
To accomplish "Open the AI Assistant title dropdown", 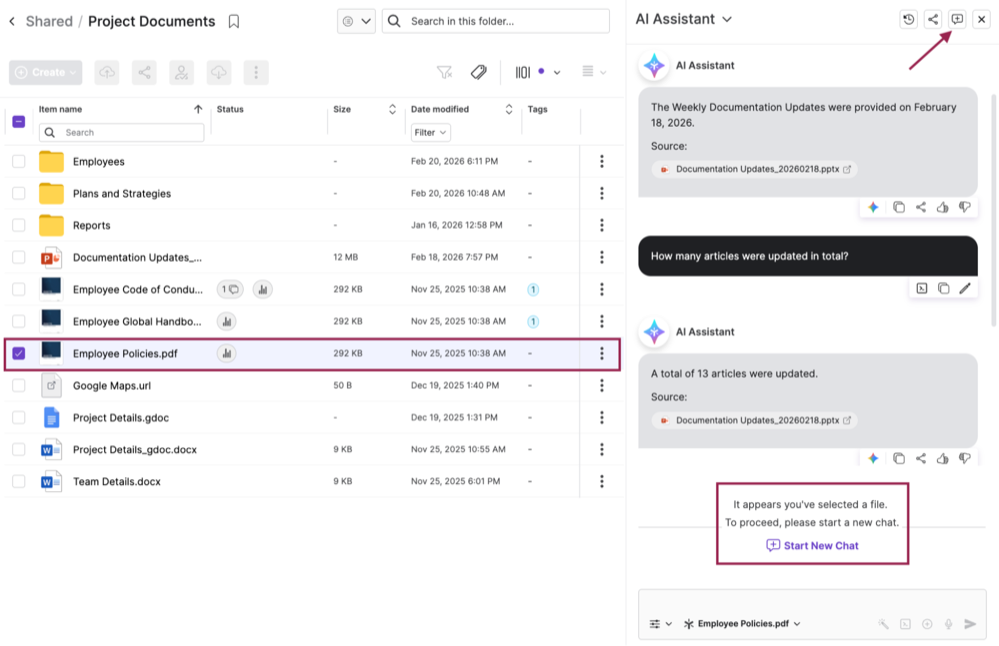I will tap(727, 19).
